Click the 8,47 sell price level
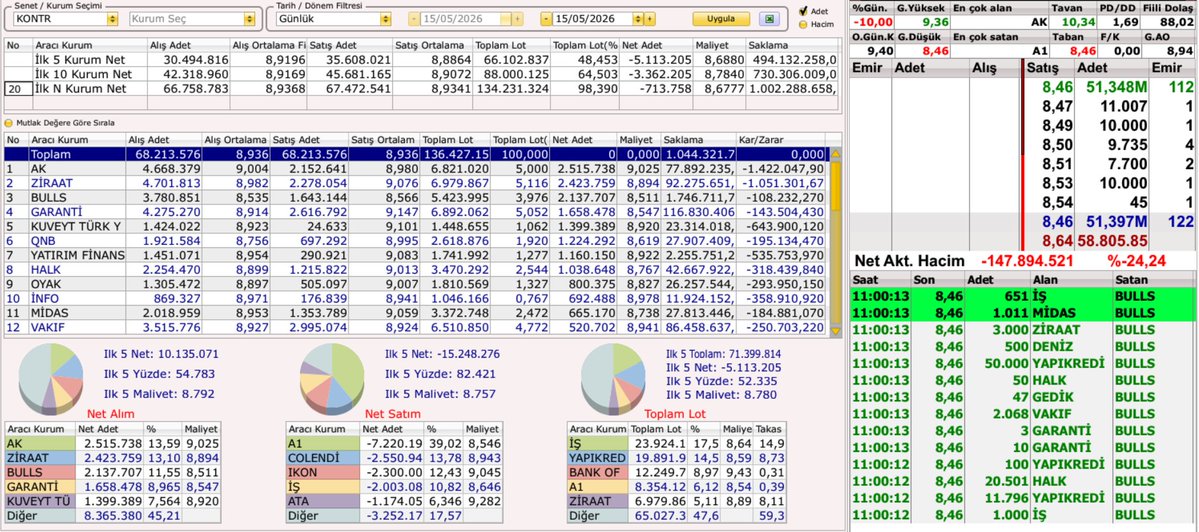The image size is (1199, 532). point(1058,106)
